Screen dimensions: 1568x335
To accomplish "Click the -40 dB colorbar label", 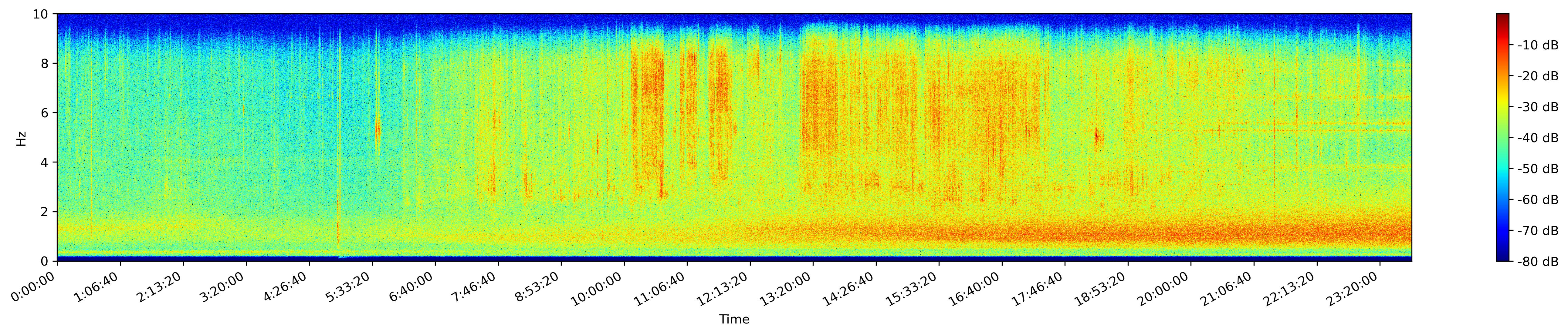I will [x=1538, y=138].
